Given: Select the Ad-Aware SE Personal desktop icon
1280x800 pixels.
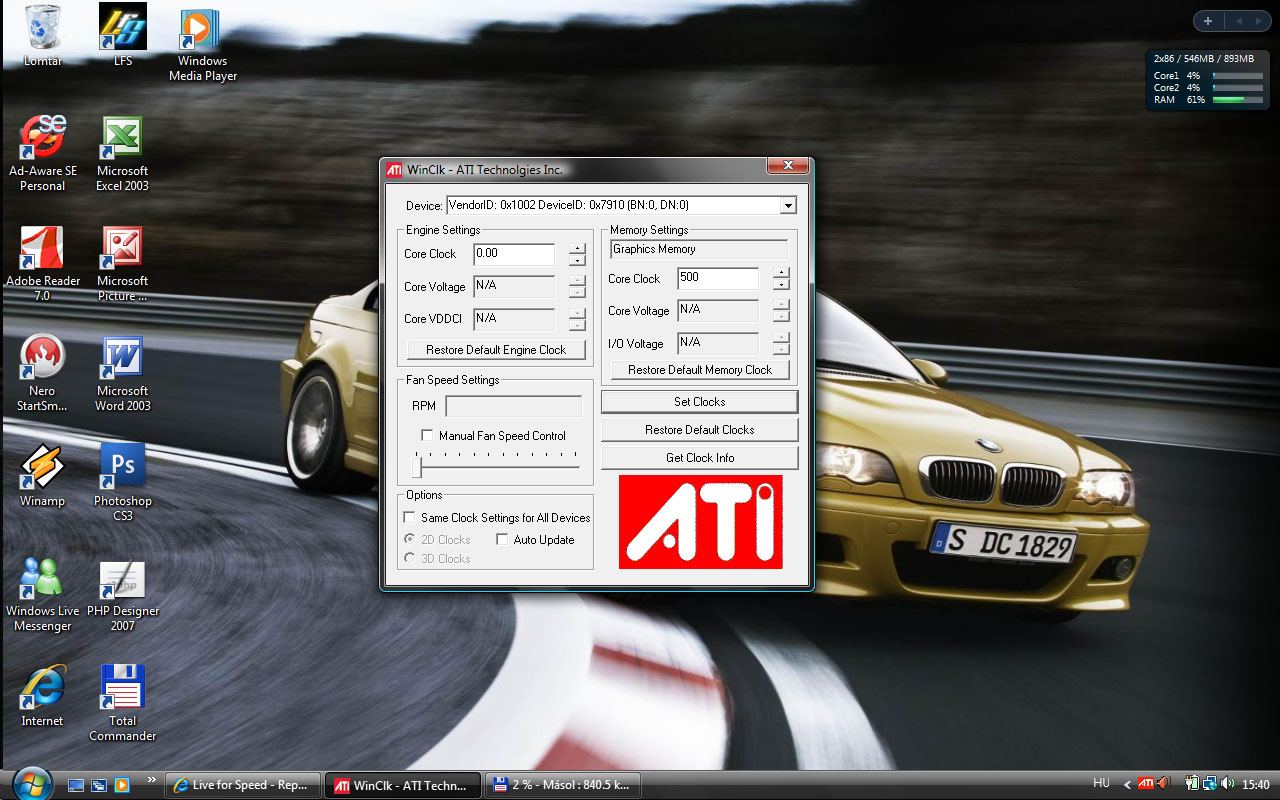Looking at the screenshot, I should pos(43,153).
